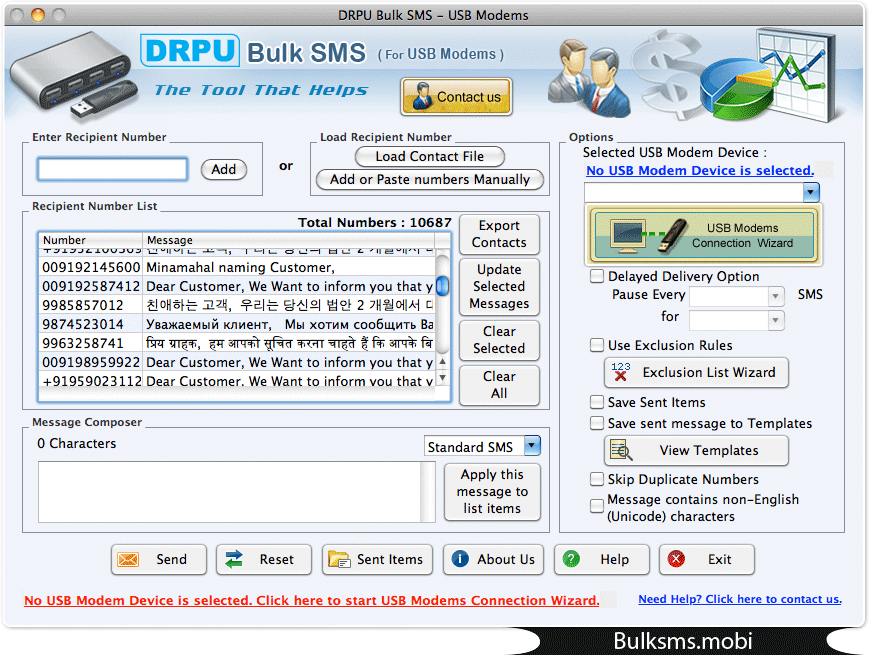Click the blue info icon for About Us
The image size is (869, 655).
[x=460, y=559]
